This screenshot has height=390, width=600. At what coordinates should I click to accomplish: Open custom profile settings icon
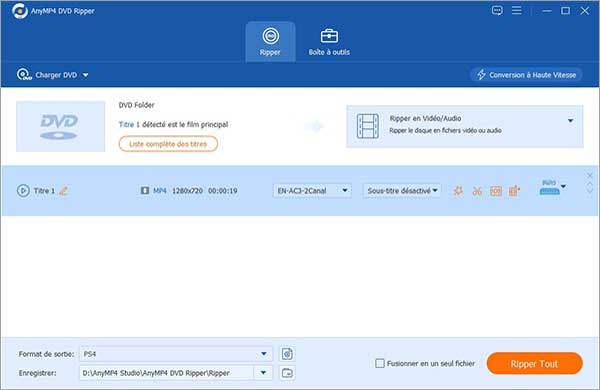[x=287, y=354]
